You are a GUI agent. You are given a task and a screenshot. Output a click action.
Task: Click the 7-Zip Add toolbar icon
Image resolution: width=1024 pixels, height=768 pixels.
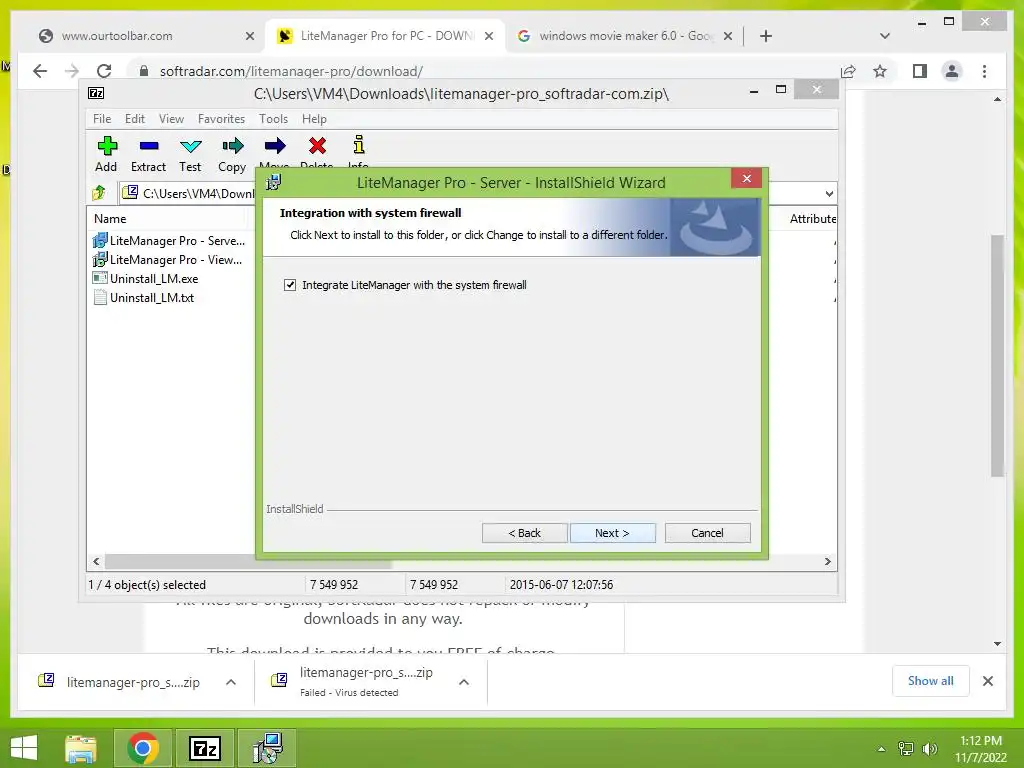click(107, 146)
